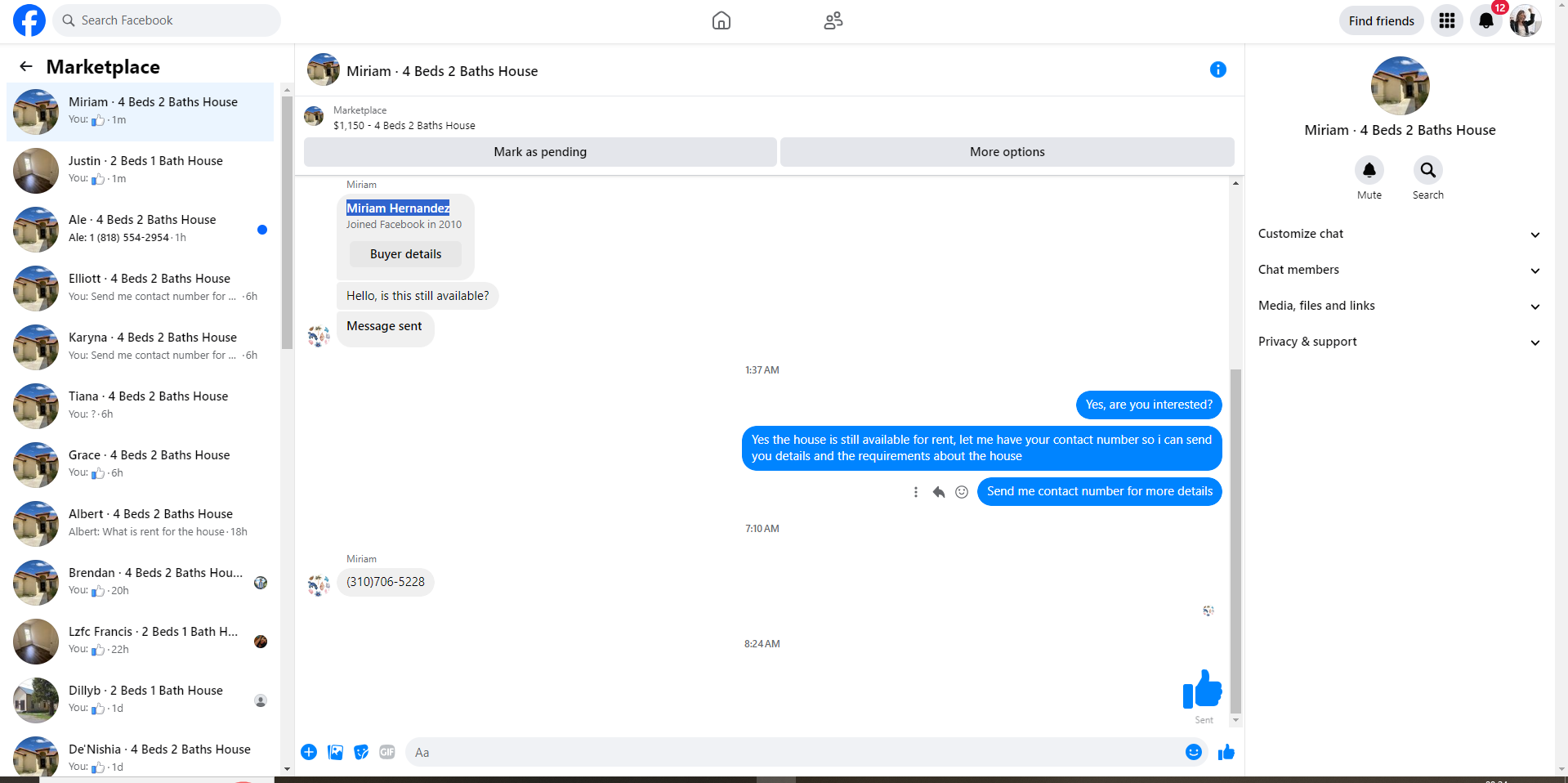This screenshot has height=783, width=1568.
Task: Expand Customize chat section
Action: point(1400,234)
